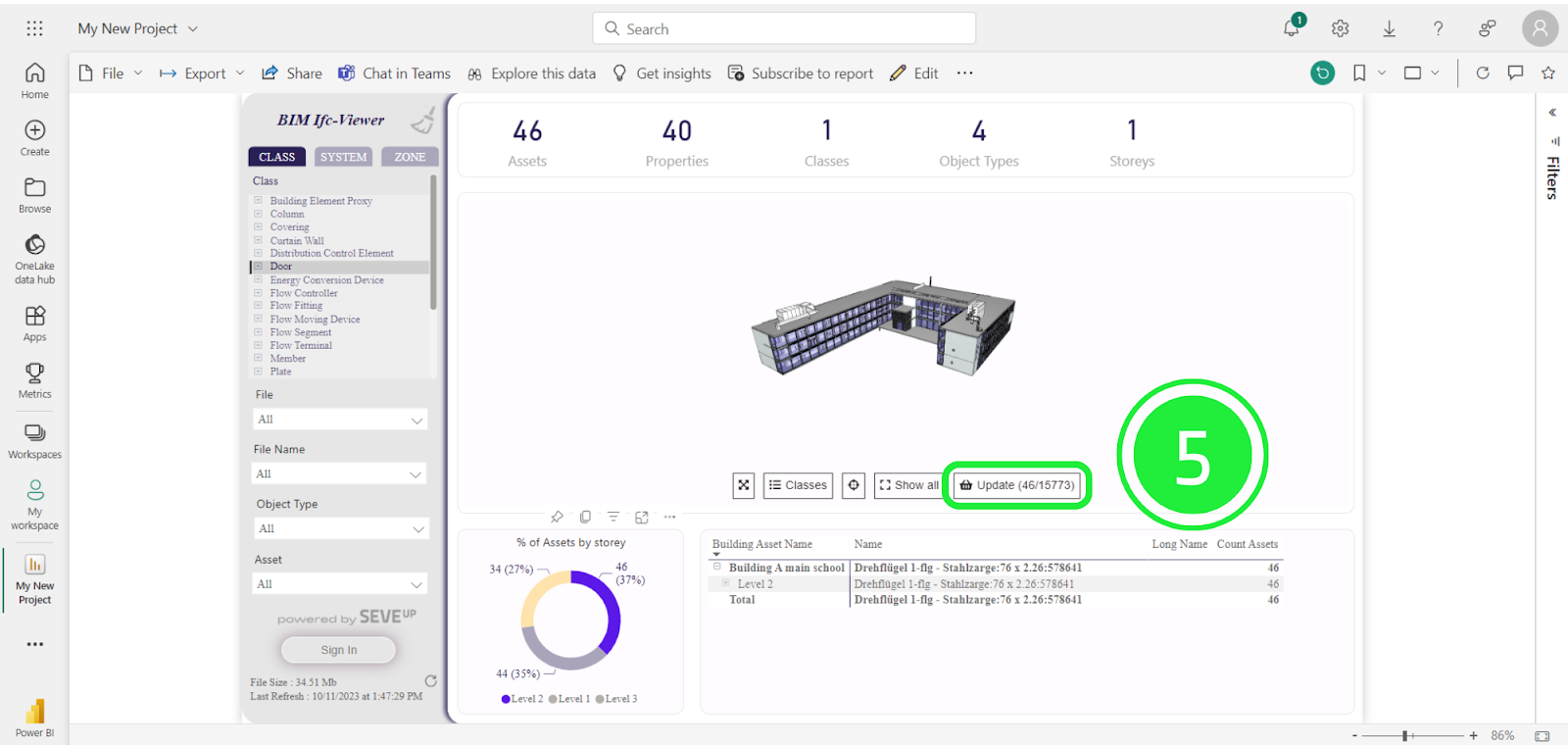Open Browse in left navigation
Screen dimensions: 1568x745
pos(34,195)
